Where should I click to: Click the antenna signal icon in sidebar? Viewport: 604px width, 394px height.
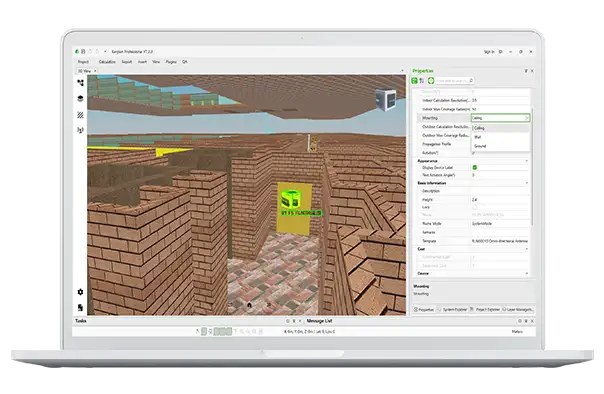coord(80,130)
